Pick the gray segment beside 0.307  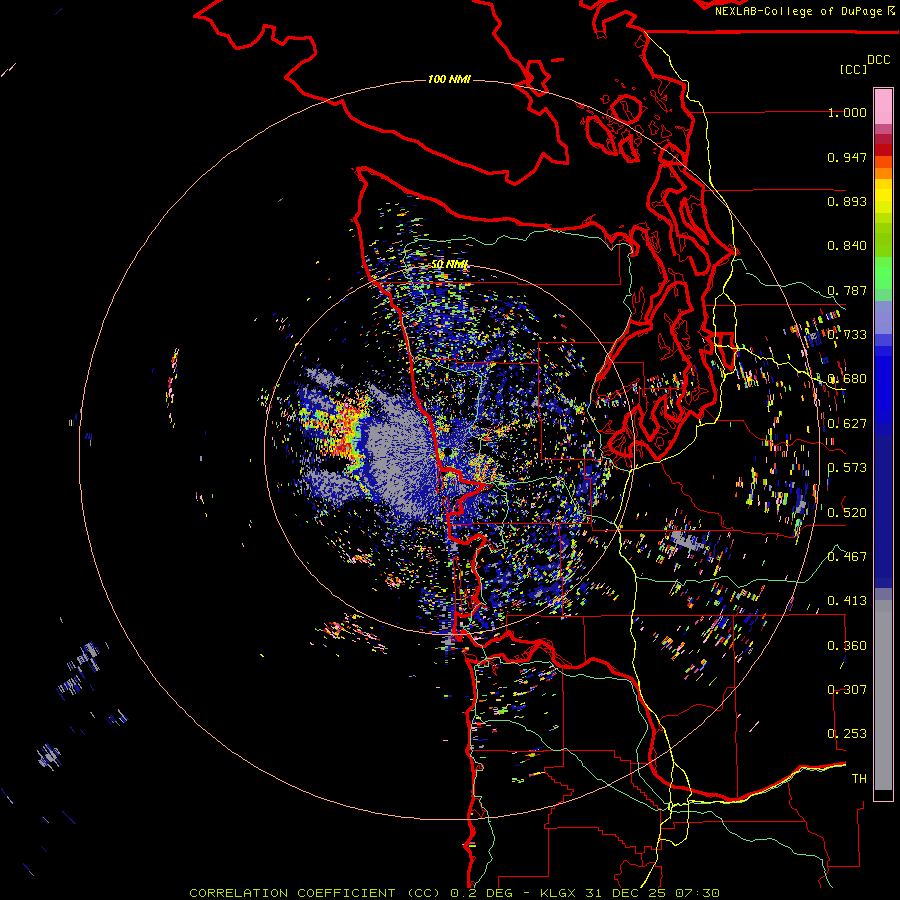click(x=883, y=695)
